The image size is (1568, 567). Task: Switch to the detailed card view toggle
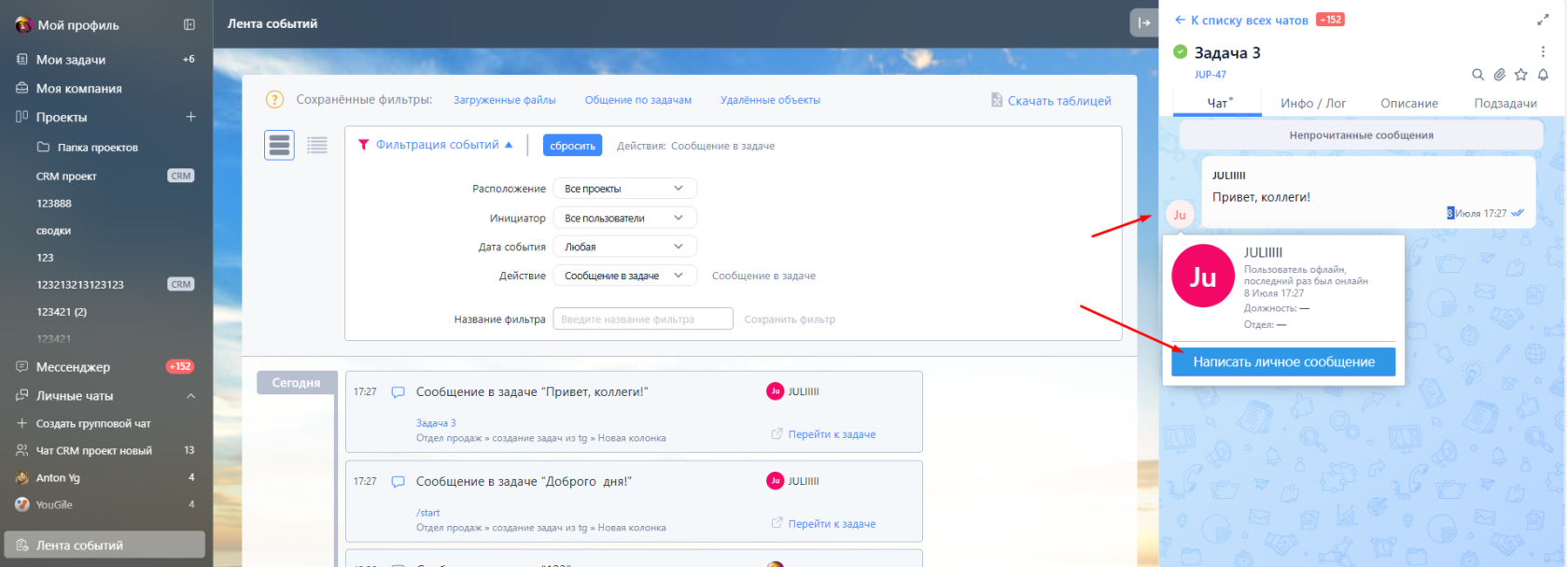point(280,145)
